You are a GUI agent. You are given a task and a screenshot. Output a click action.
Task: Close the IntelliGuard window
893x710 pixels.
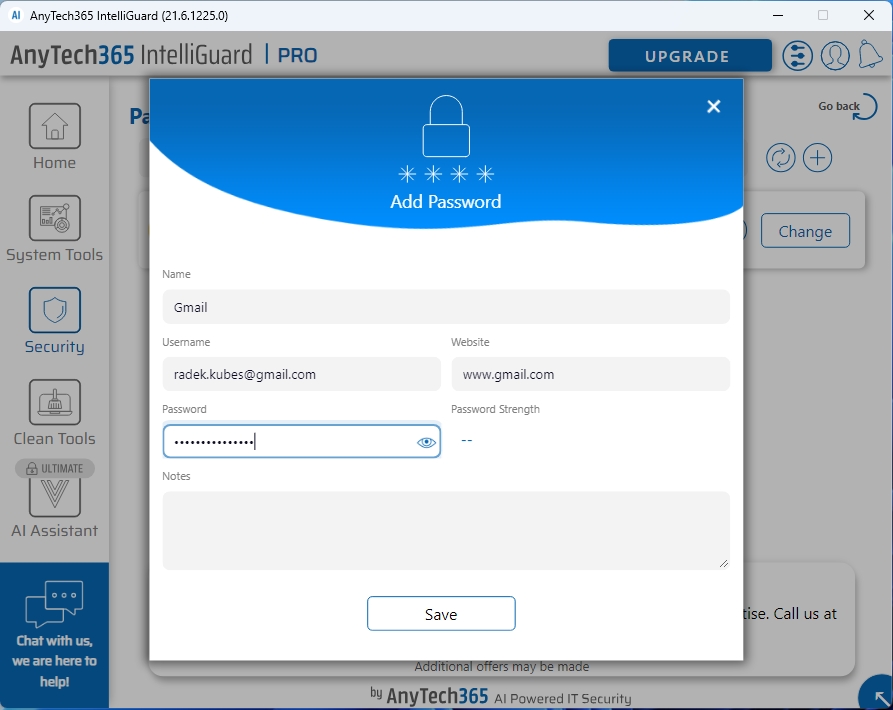[869, 15]
